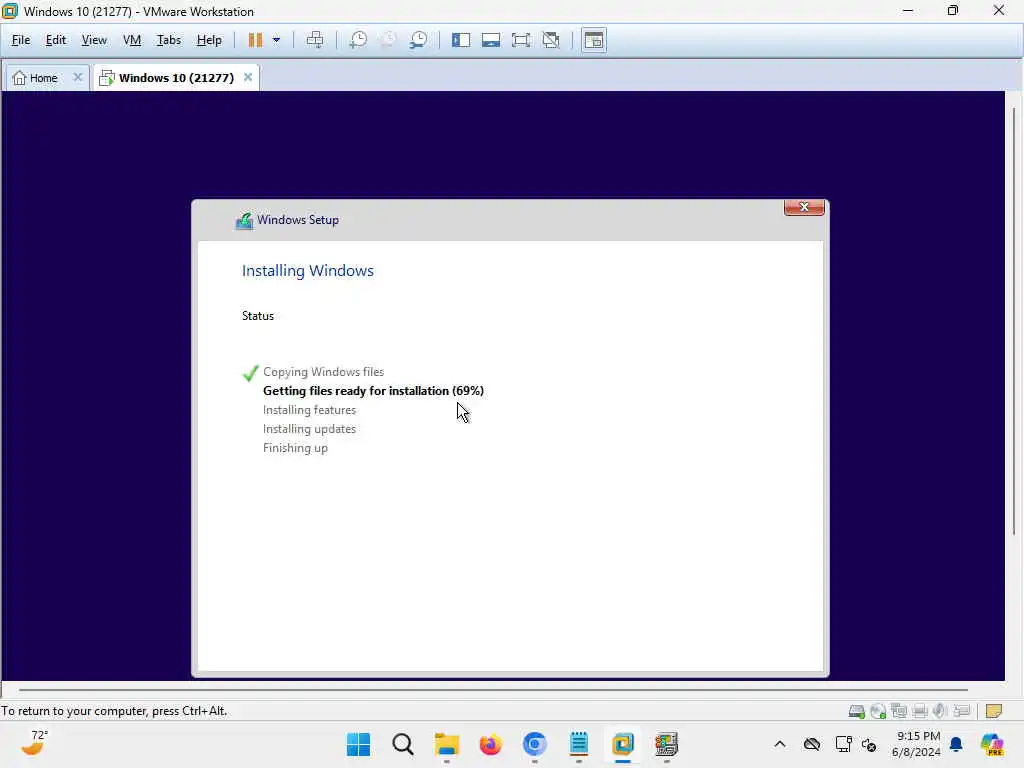Close the Windows 10 (21277) tab
The width and height of the screenshot is (1024, 768).
[x=248, y=77]
